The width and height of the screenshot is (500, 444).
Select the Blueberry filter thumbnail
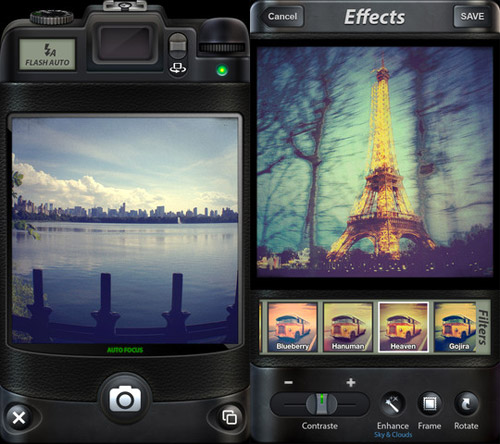292,327
